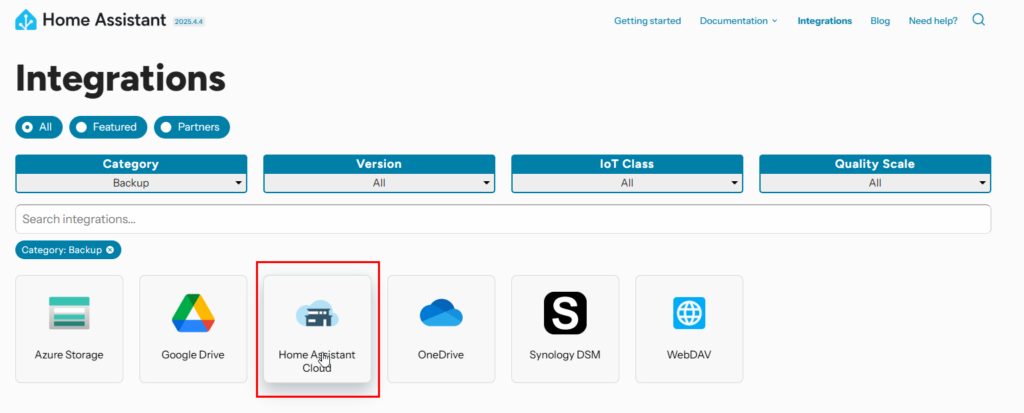The width and height of the screenshot is (1024, 413).
Task: Click into the Search integrations field
Action: tap(503, 219)
